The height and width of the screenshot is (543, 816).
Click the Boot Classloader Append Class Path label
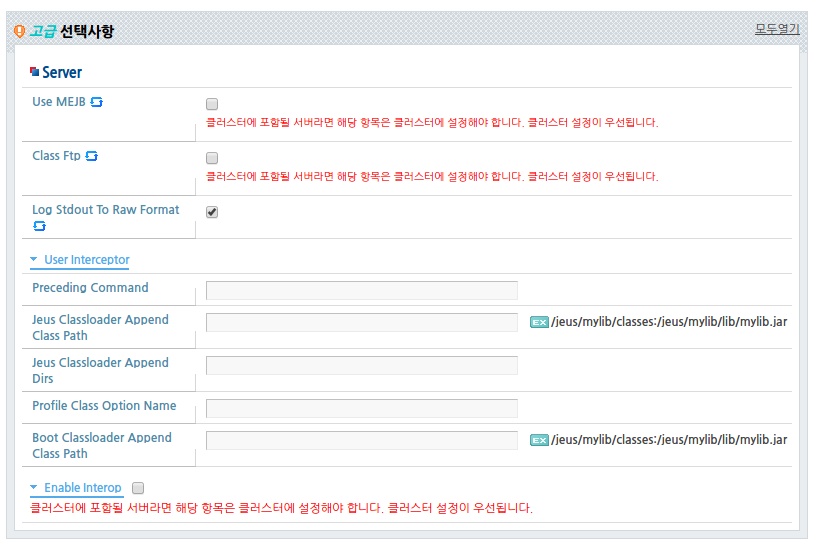(101, 446)
